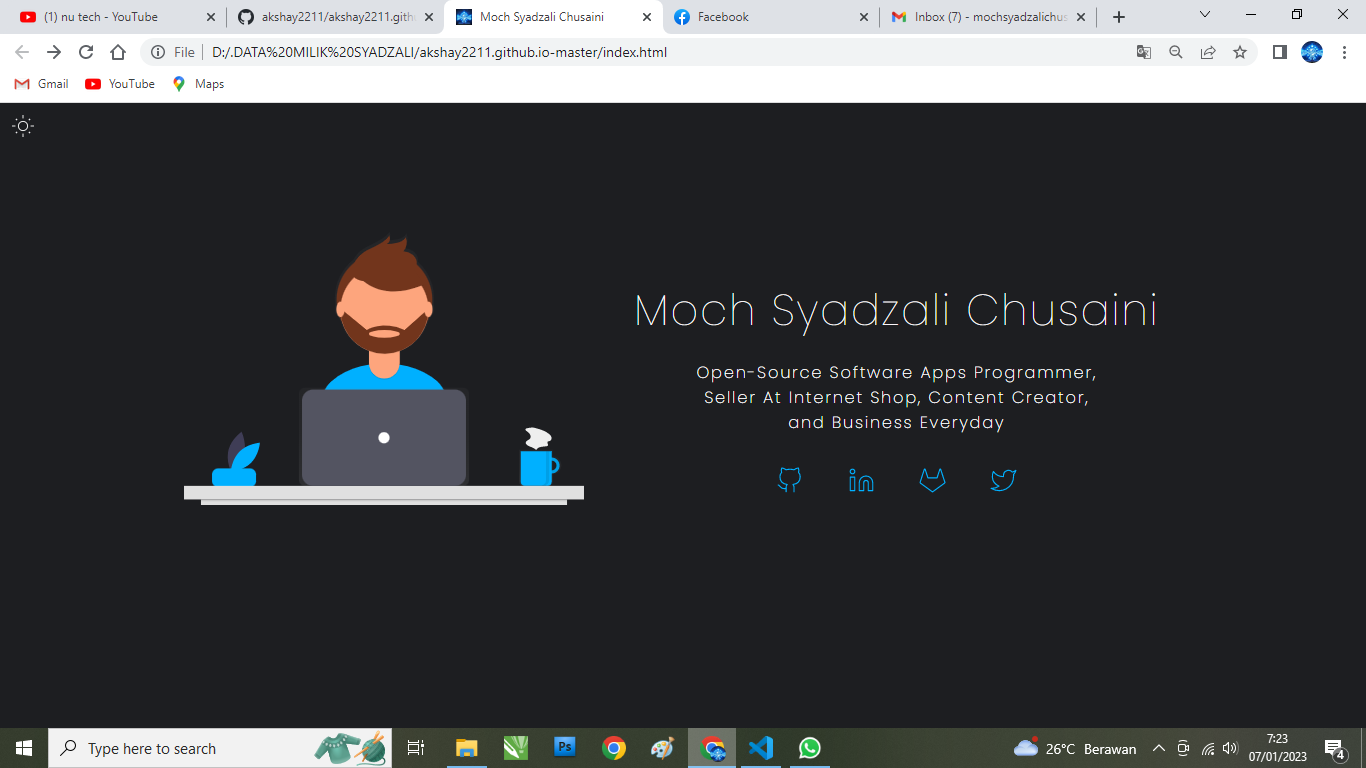Click the browser Back arrow
This screenshot has height=768, width=1366.
tap(22, 52)
